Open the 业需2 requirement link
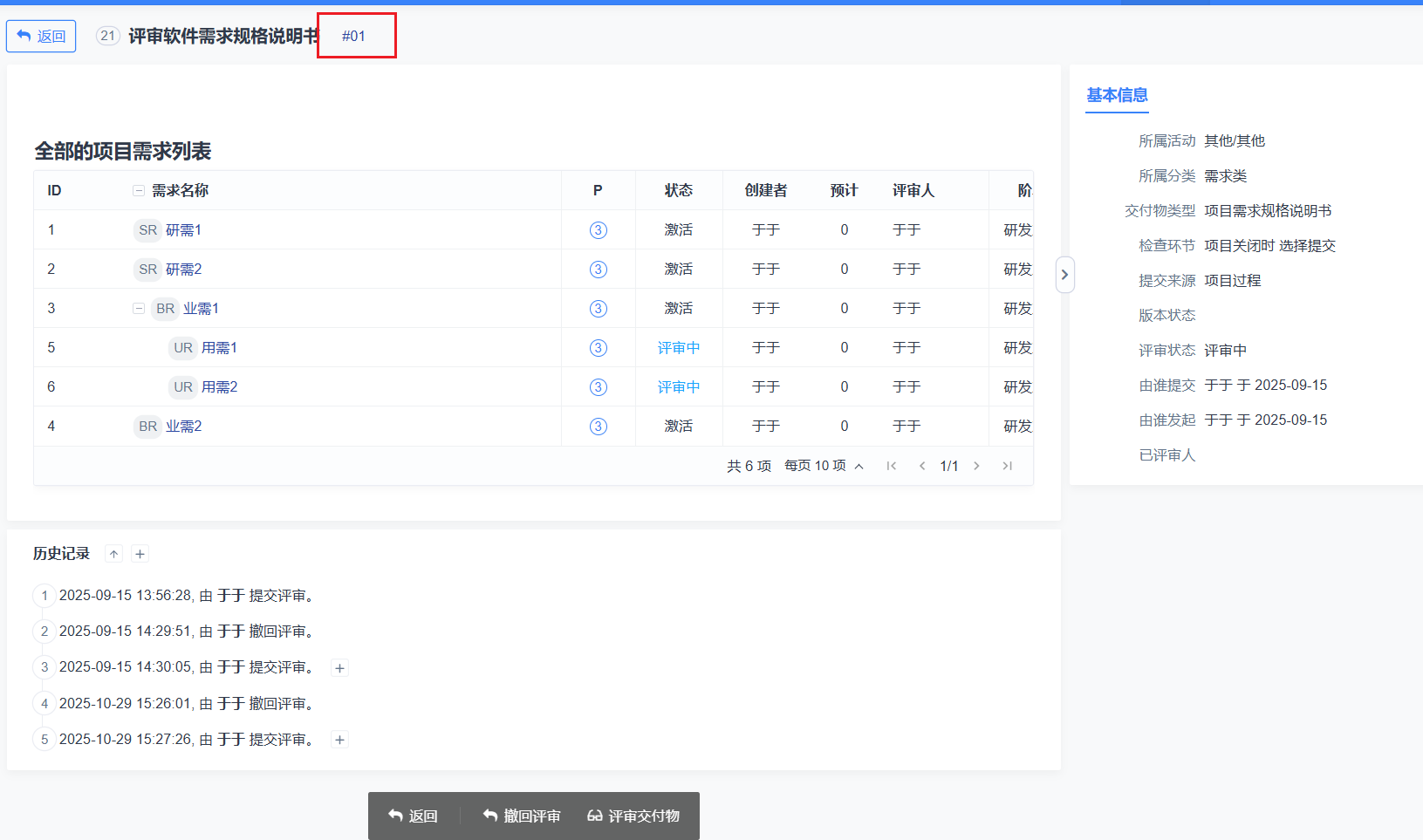Viewport: 1423px width, 840px height. click(184, 427)
